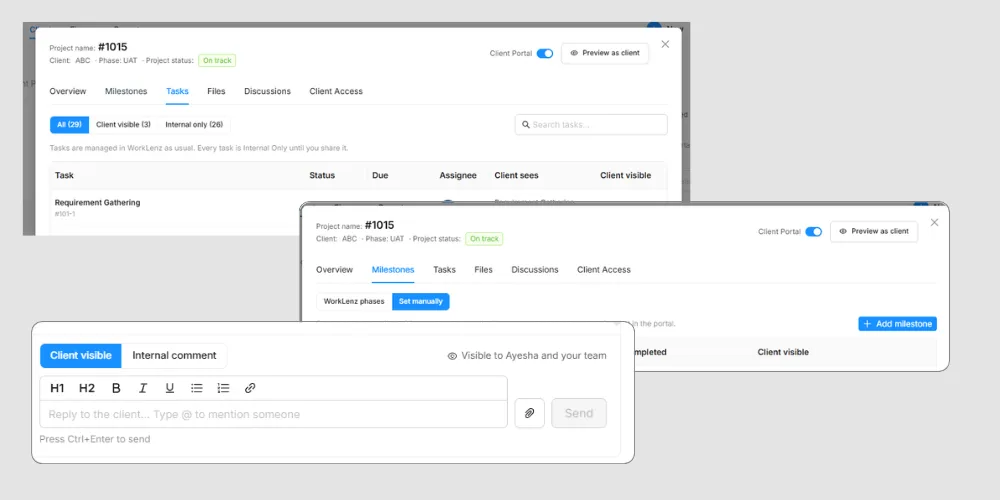Filter tasks by Internal only (26)
The image size is (1000, 500).
pyautogui.click(x=194, y=124)
